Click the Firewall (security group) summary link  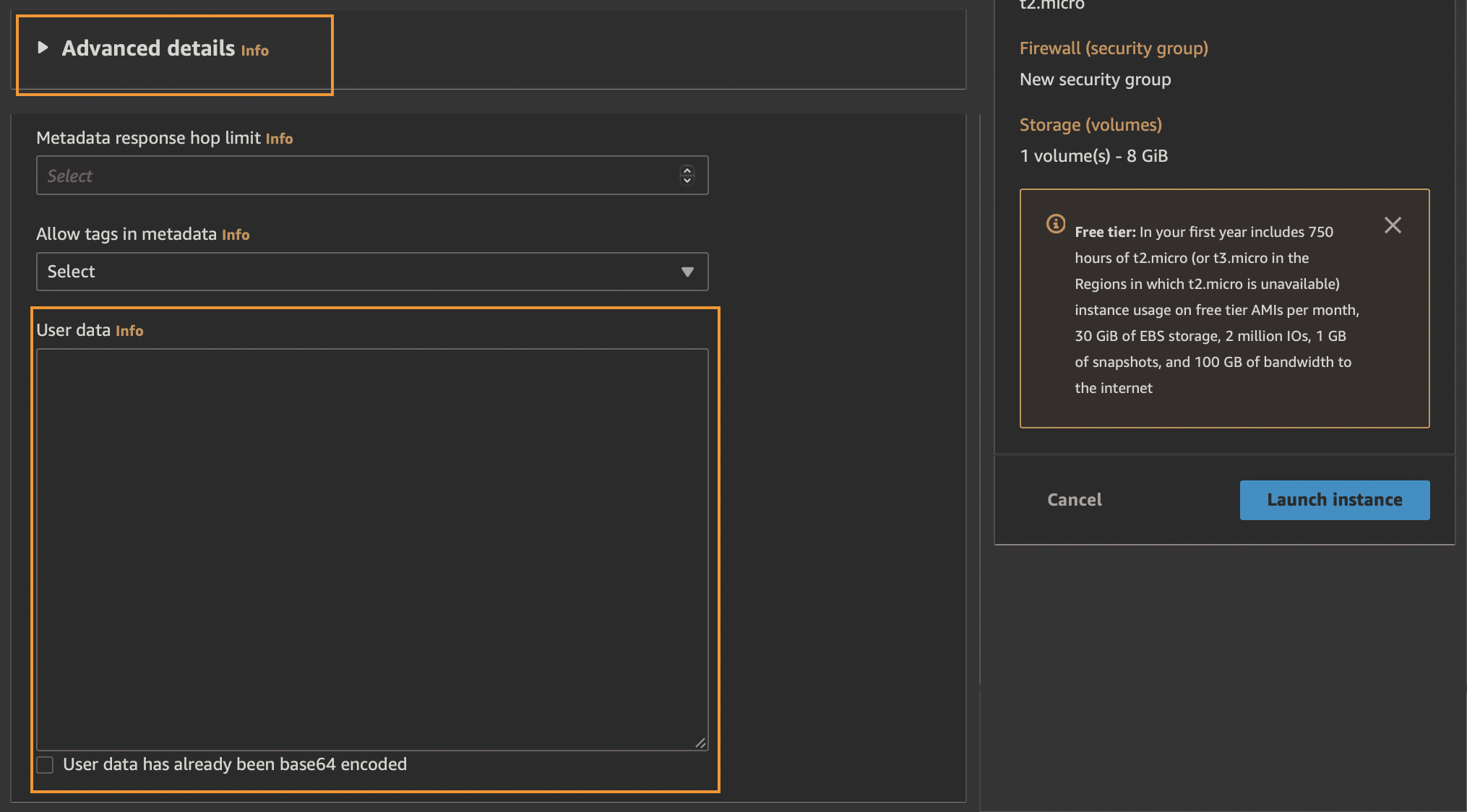tap(1113, 48)
